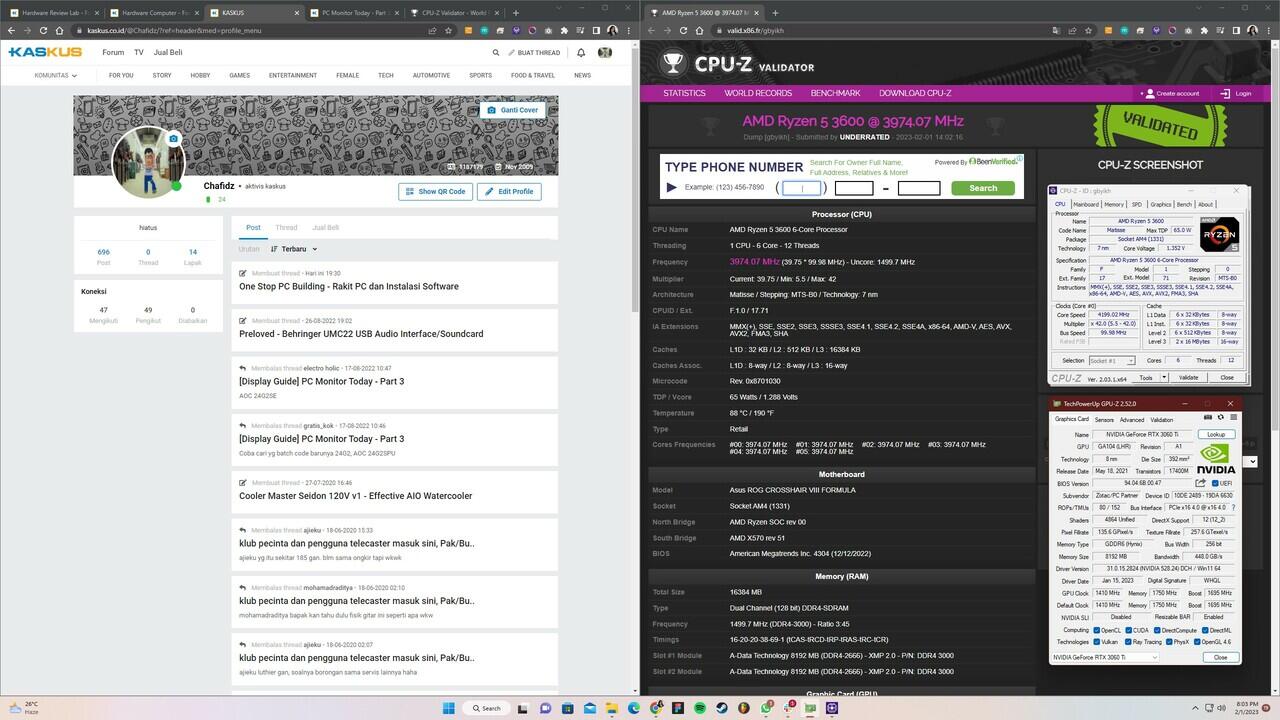The height and width of the screenshot is (720, 1280).
Task: Reload the CPU-Z Validator page
Action: [x=684, y=30]
